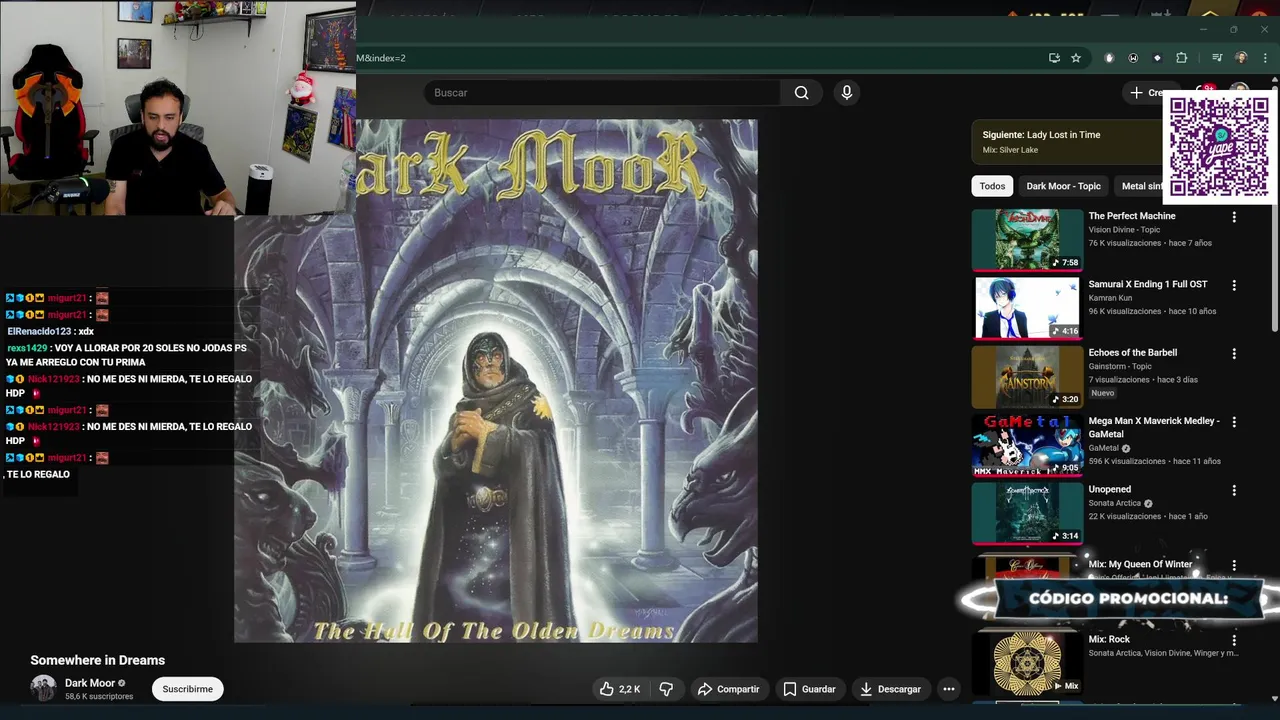Open Dark Moor channel name link
The image size is (1280, 720).
pyautogui.click(x=90, y=683)
